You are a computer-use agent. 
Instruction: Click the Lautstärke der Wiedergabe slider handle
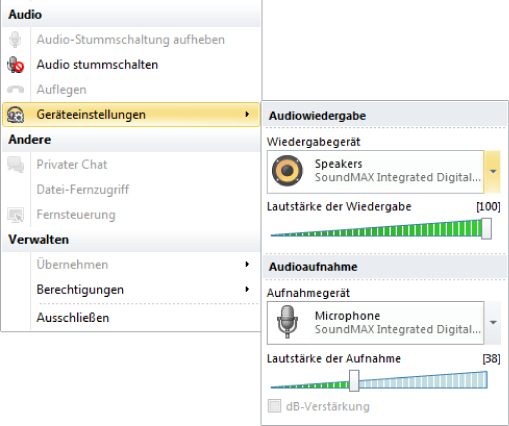tap(486, 229)
